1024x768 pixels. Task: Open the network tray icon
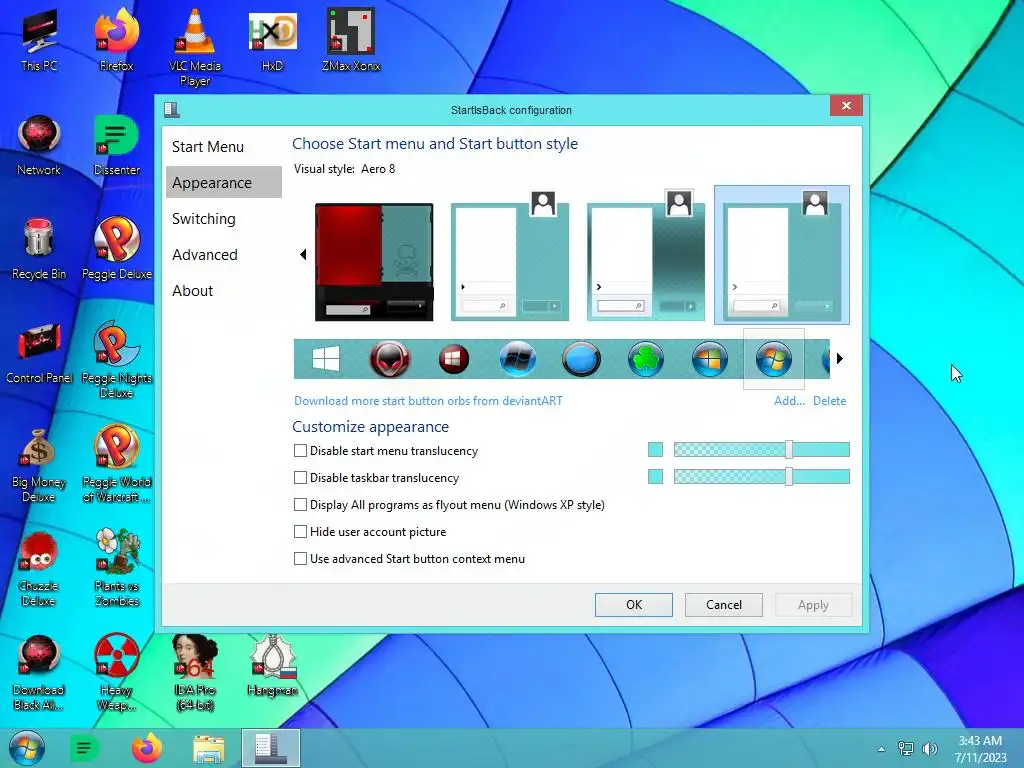(906, 749)
